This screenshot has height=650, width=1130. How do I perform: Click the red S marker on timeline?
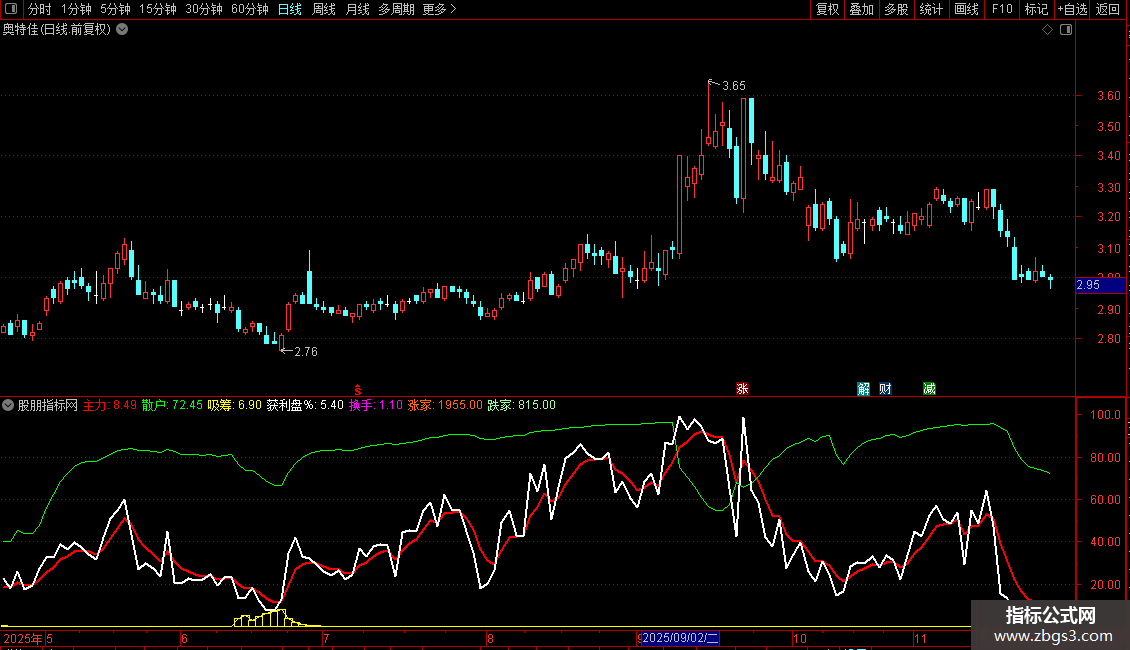tap(357, 390)
